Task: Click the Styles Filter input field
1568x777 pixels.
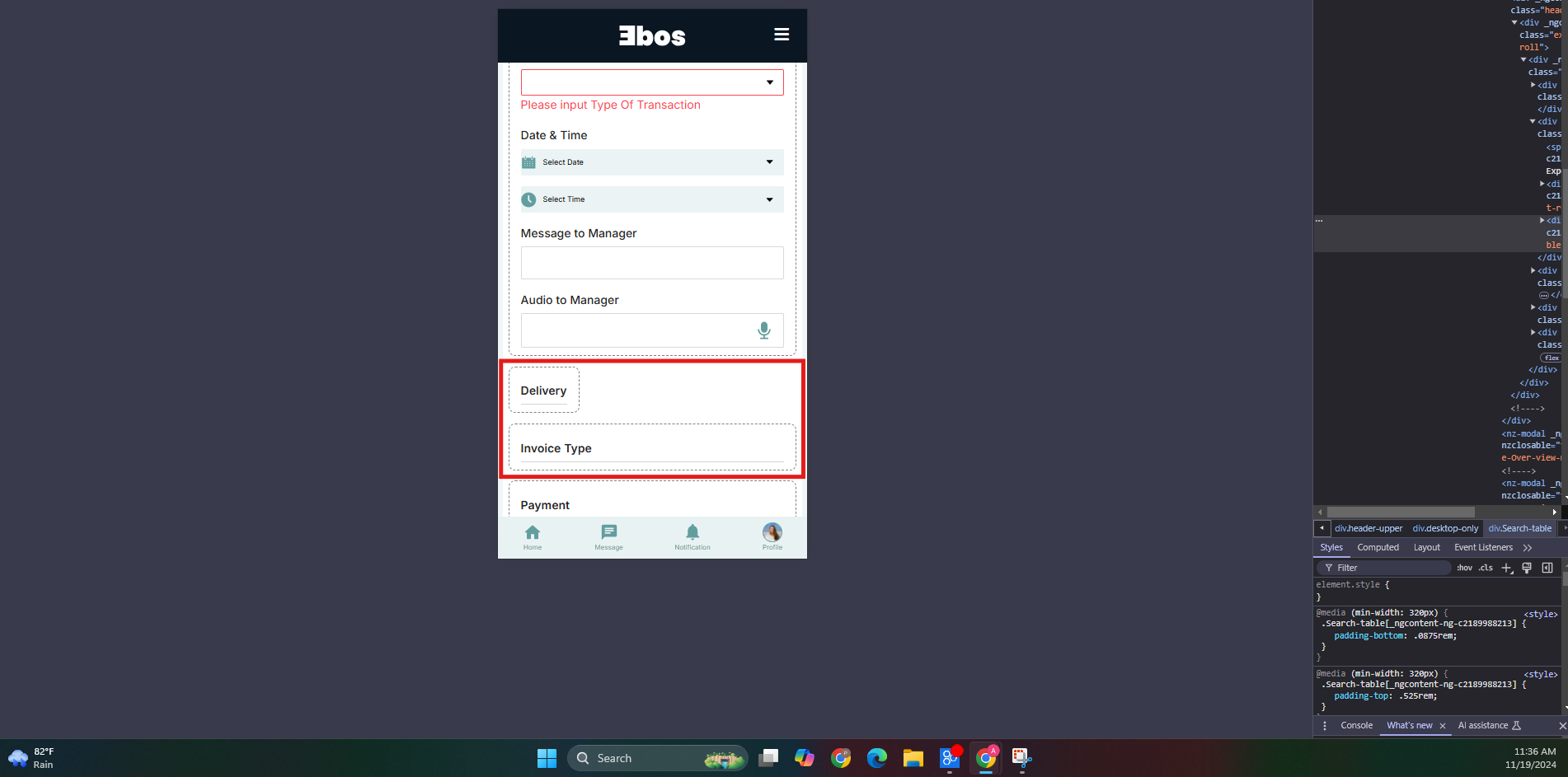Action: [1385, 568]
